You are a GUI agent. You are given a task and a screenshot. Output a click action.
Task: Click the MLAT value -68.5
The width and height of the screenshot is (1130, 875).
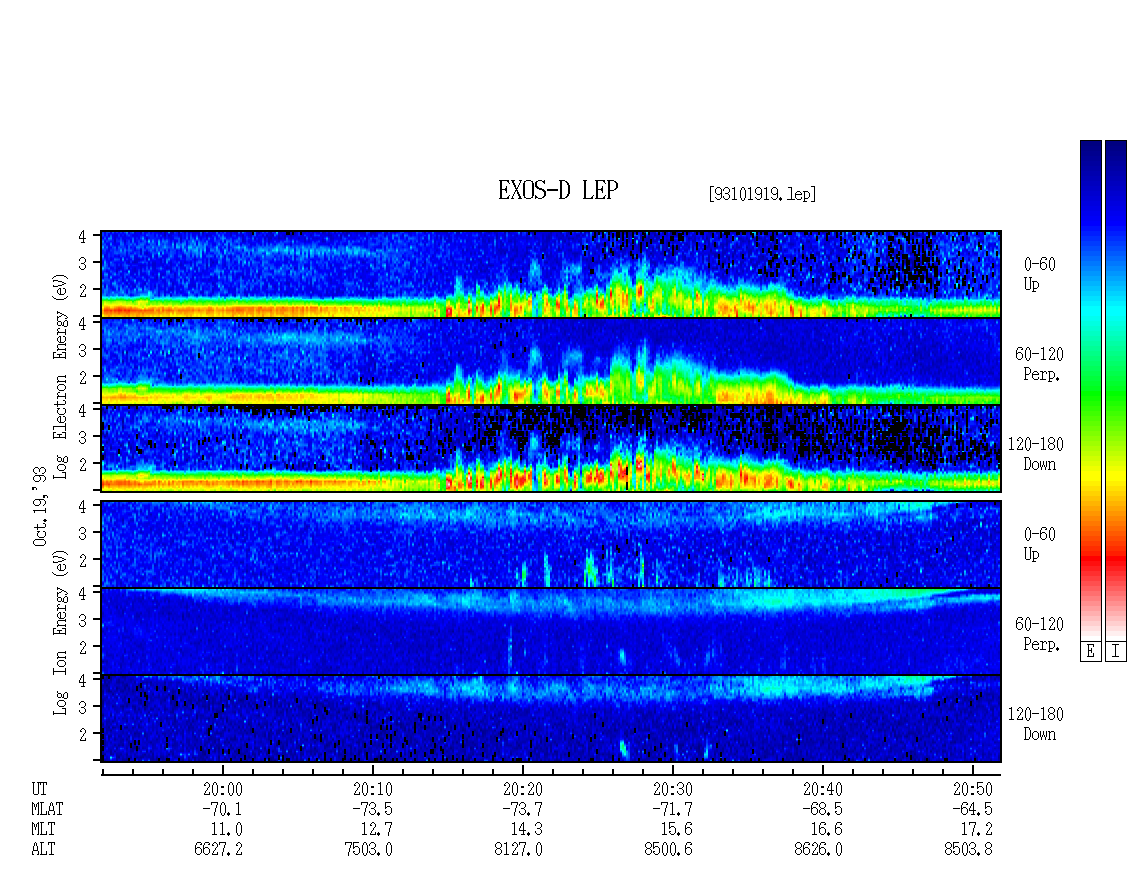pos(822,809)
